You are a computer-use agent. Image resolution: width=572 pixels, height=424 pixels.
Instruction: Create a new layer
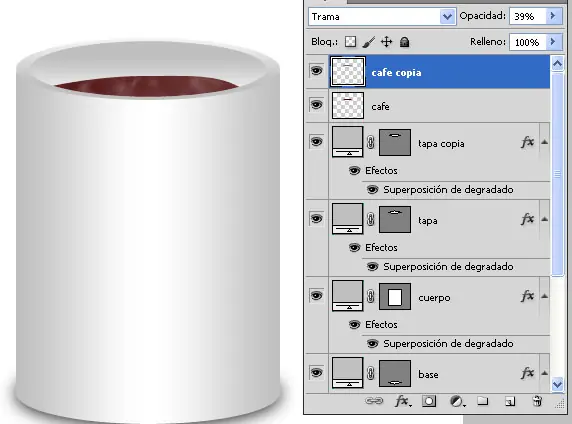coord(510,401)
